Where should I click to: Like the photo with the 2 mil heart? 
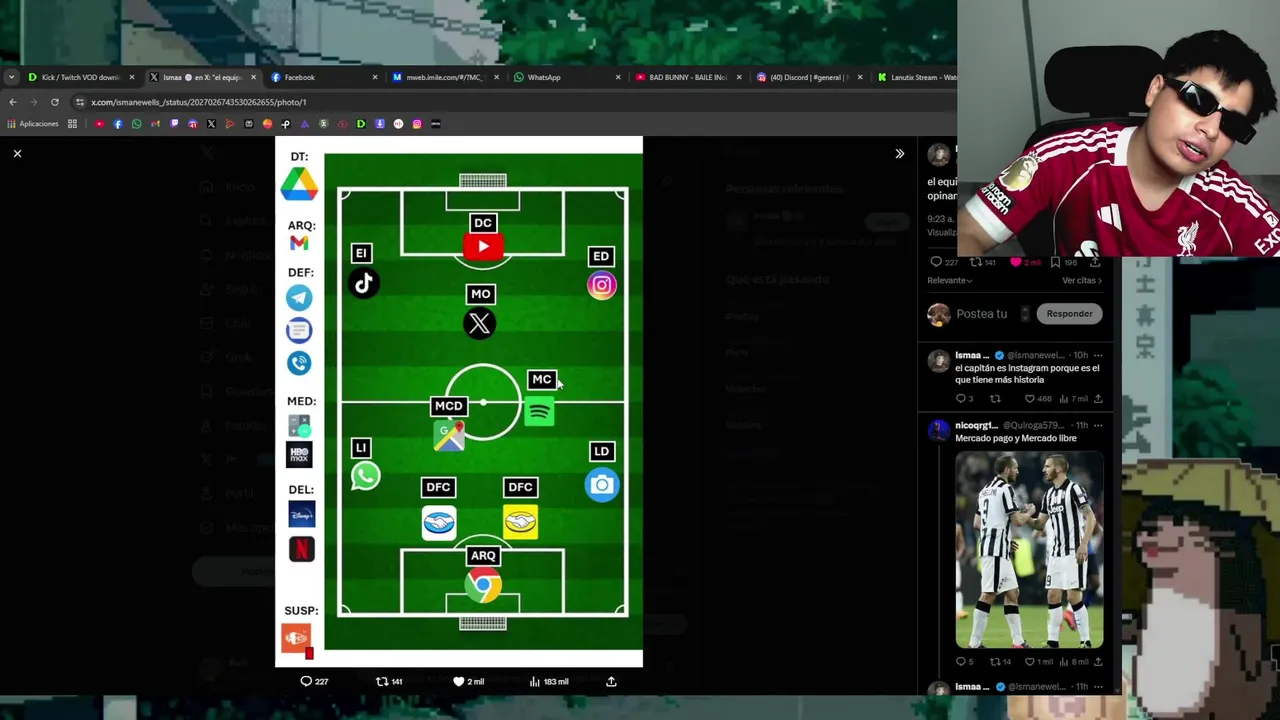click(x=467, y=681)
